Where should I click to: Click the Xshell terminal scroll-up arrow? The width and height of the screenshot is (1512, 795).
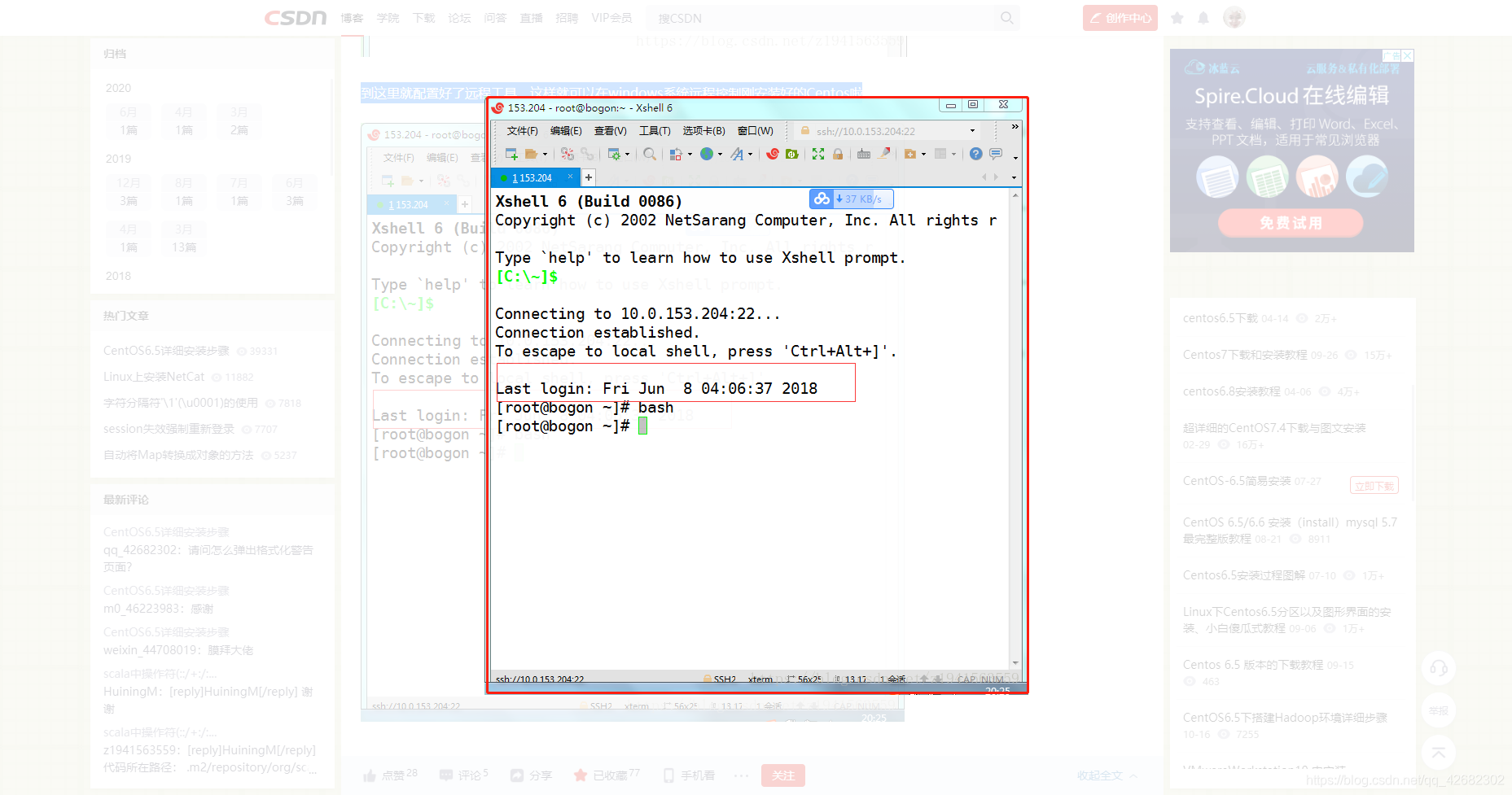[1015, 195]
